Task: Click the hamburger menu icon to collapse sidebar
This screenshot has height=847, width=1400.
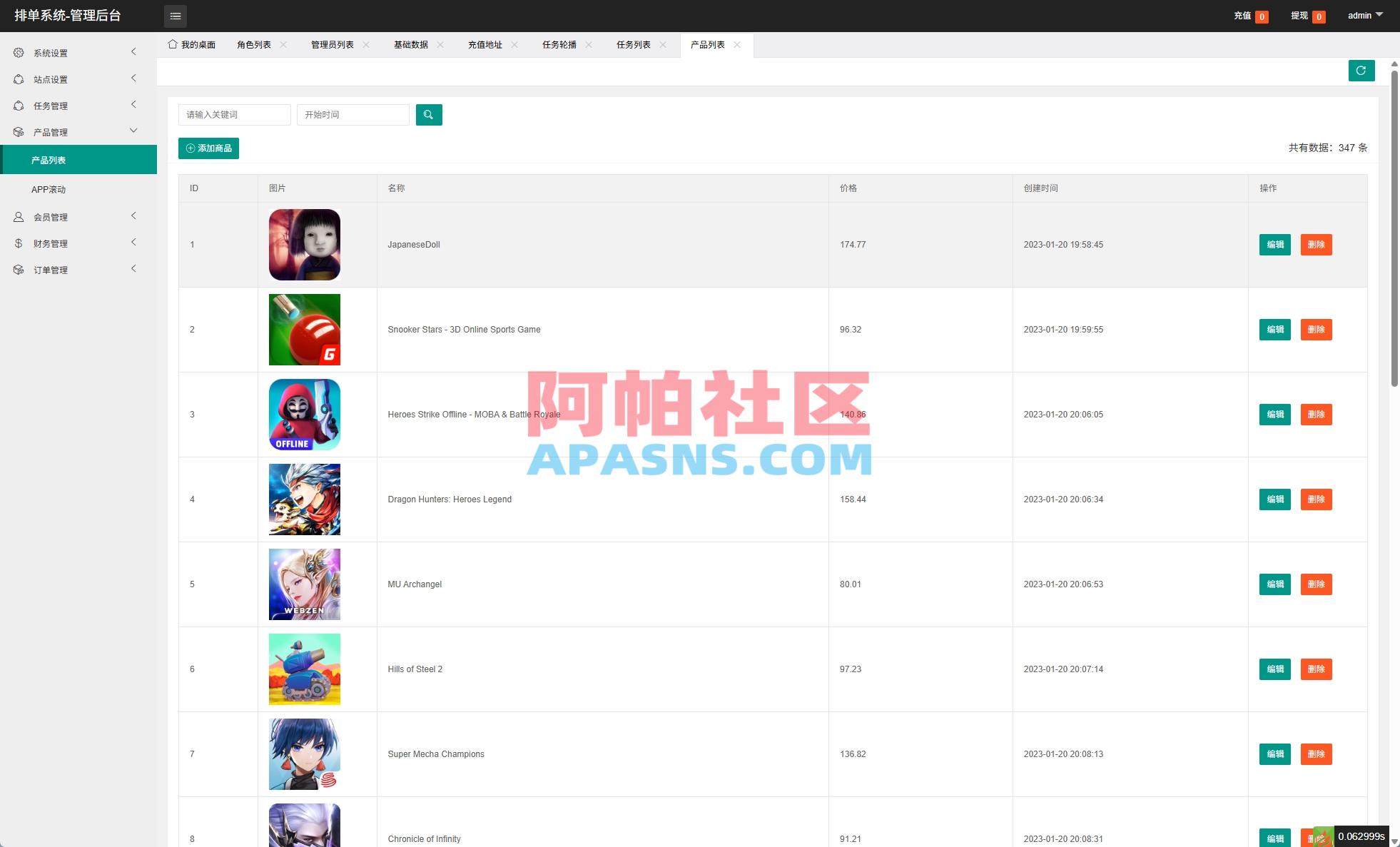Action: tap(175, 16)
